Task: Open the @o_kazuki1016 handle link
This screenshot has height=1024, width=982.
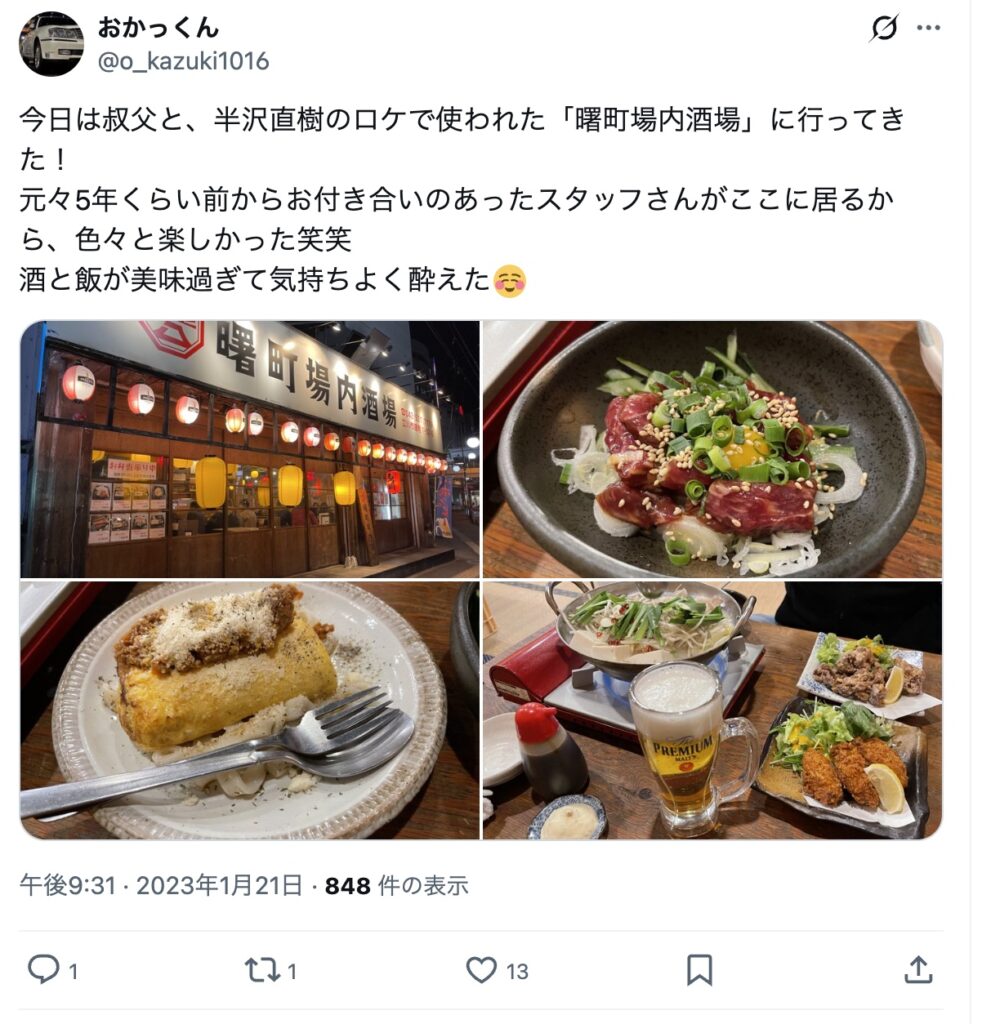Action: (x=183, y=61)
